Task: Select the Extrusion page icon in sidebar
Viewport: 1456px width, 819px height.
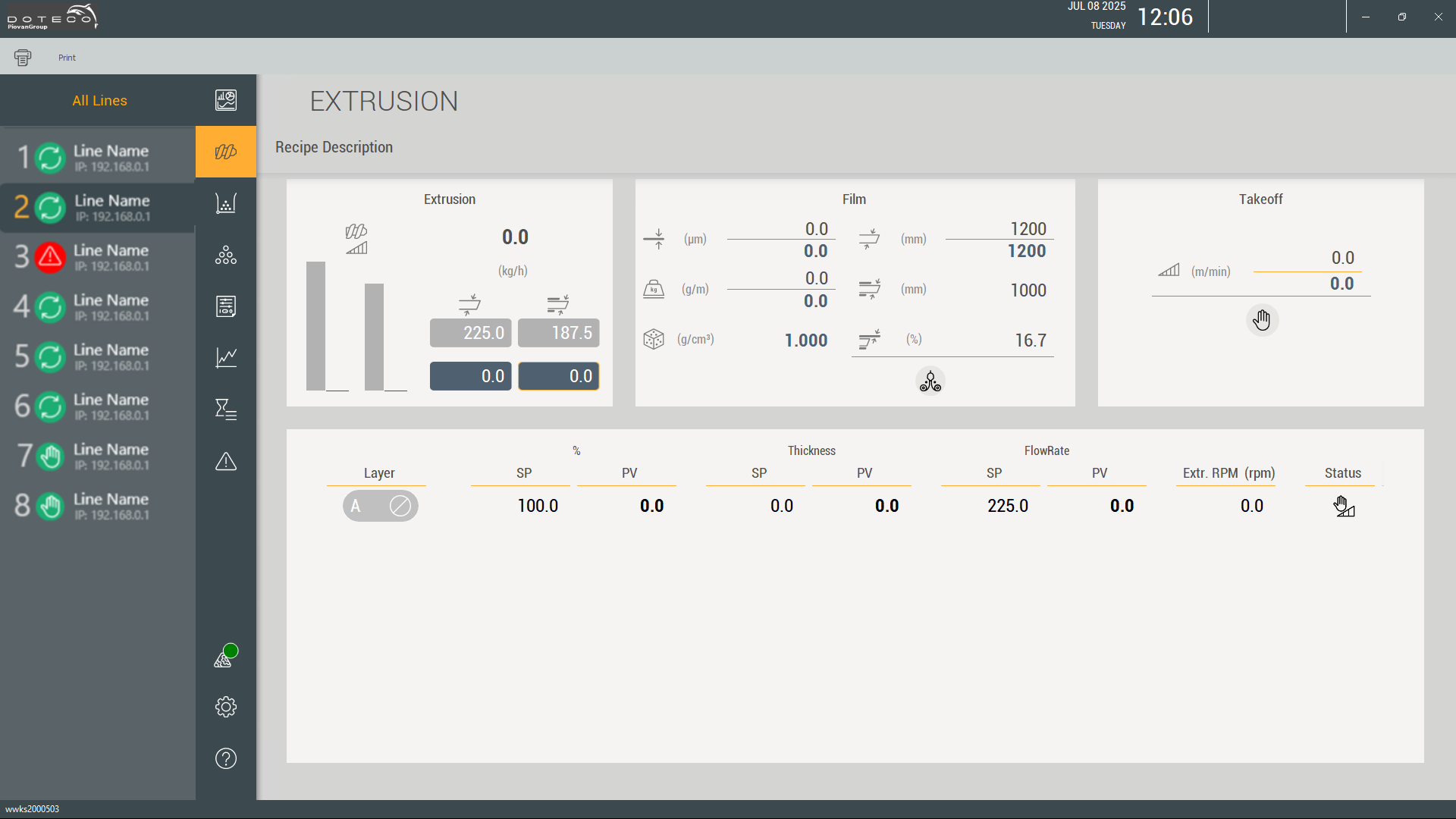Action: pos(226,152)
